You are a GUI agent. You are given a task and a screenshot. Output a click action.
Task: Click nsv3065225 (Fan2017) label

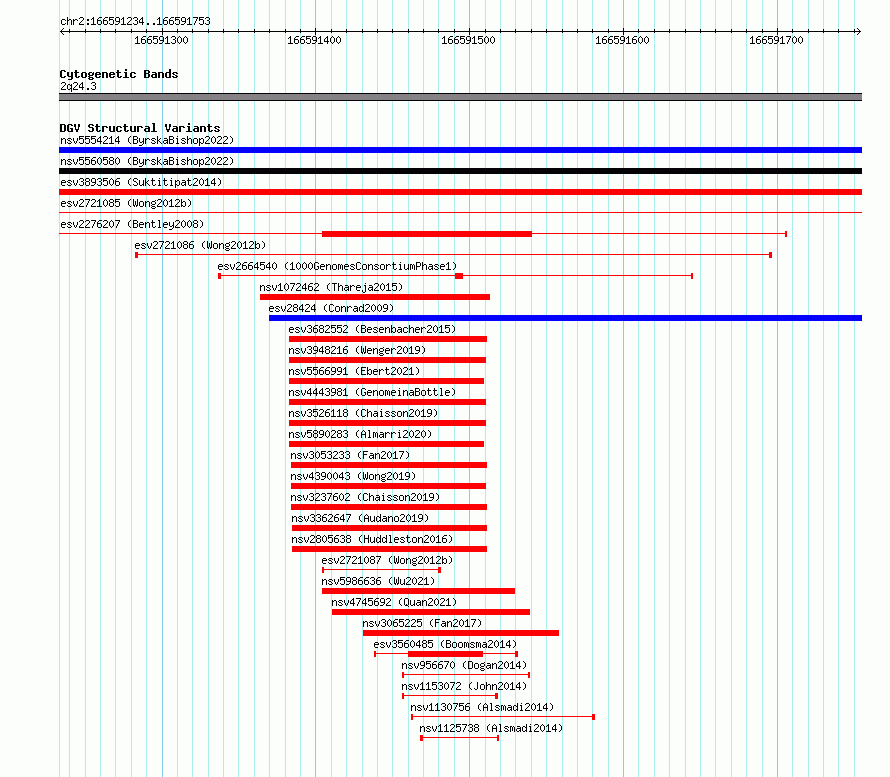(422, 623)
